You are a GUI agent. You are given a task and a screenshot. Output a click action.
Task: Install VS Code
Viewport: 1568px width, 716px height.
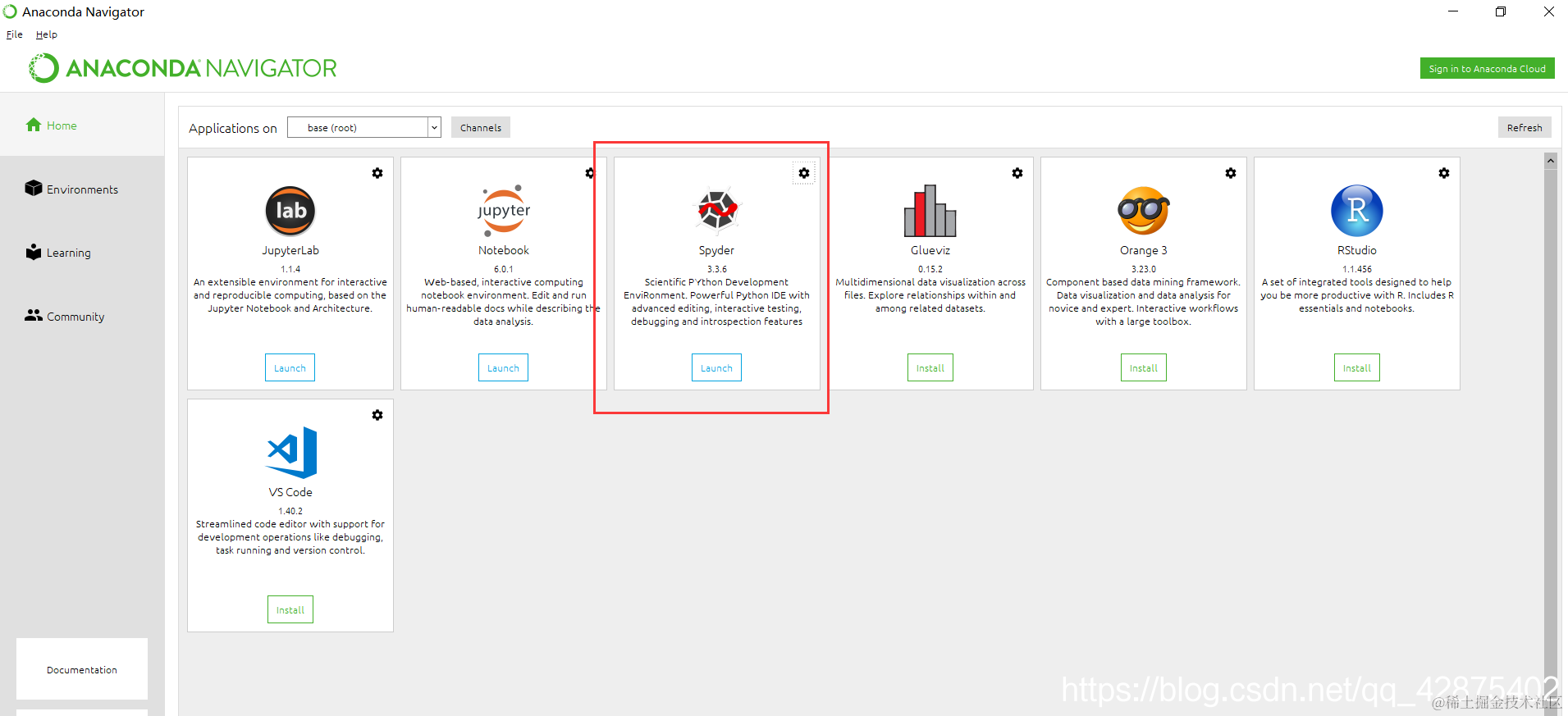[290, 610]
